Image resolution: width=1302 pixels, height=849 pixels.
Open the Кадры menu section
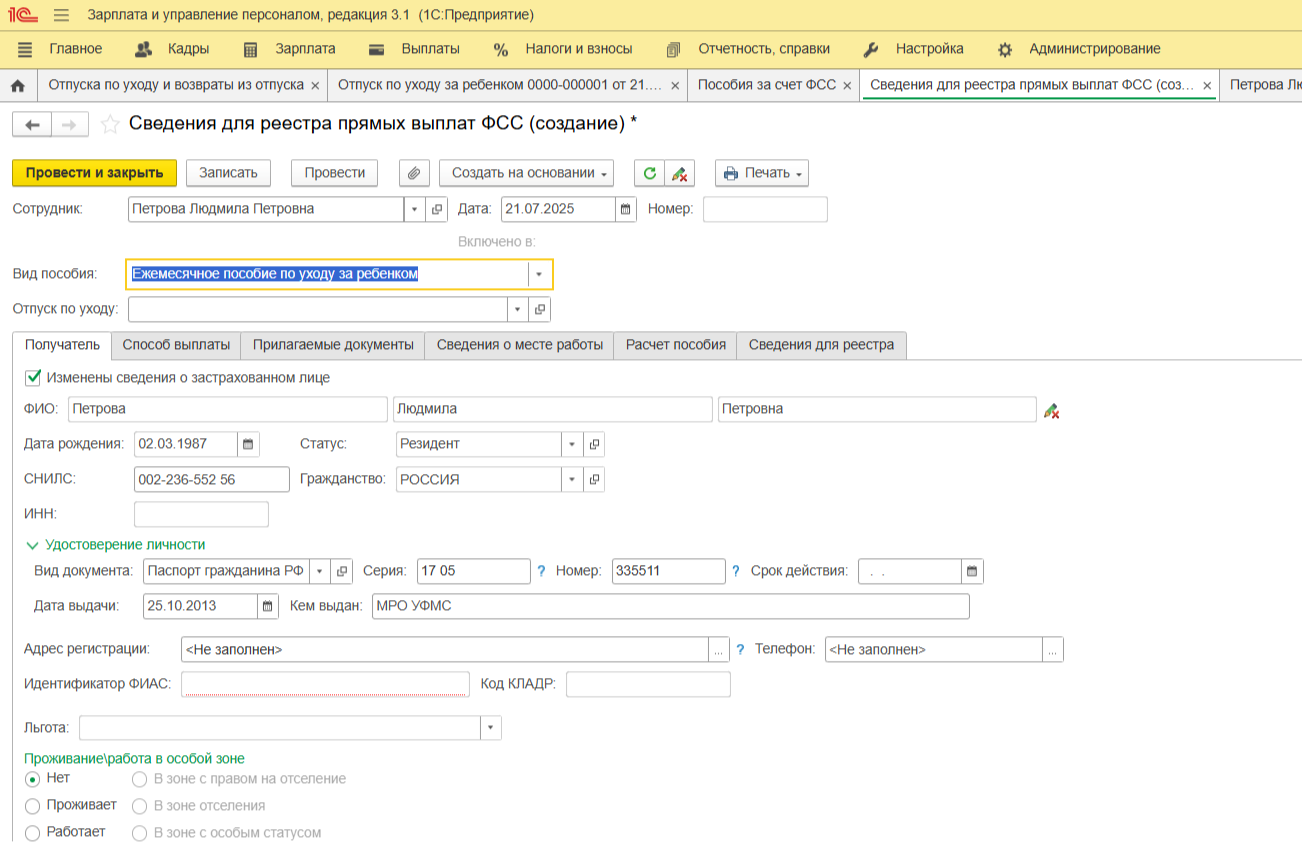[x=171, y=49]
